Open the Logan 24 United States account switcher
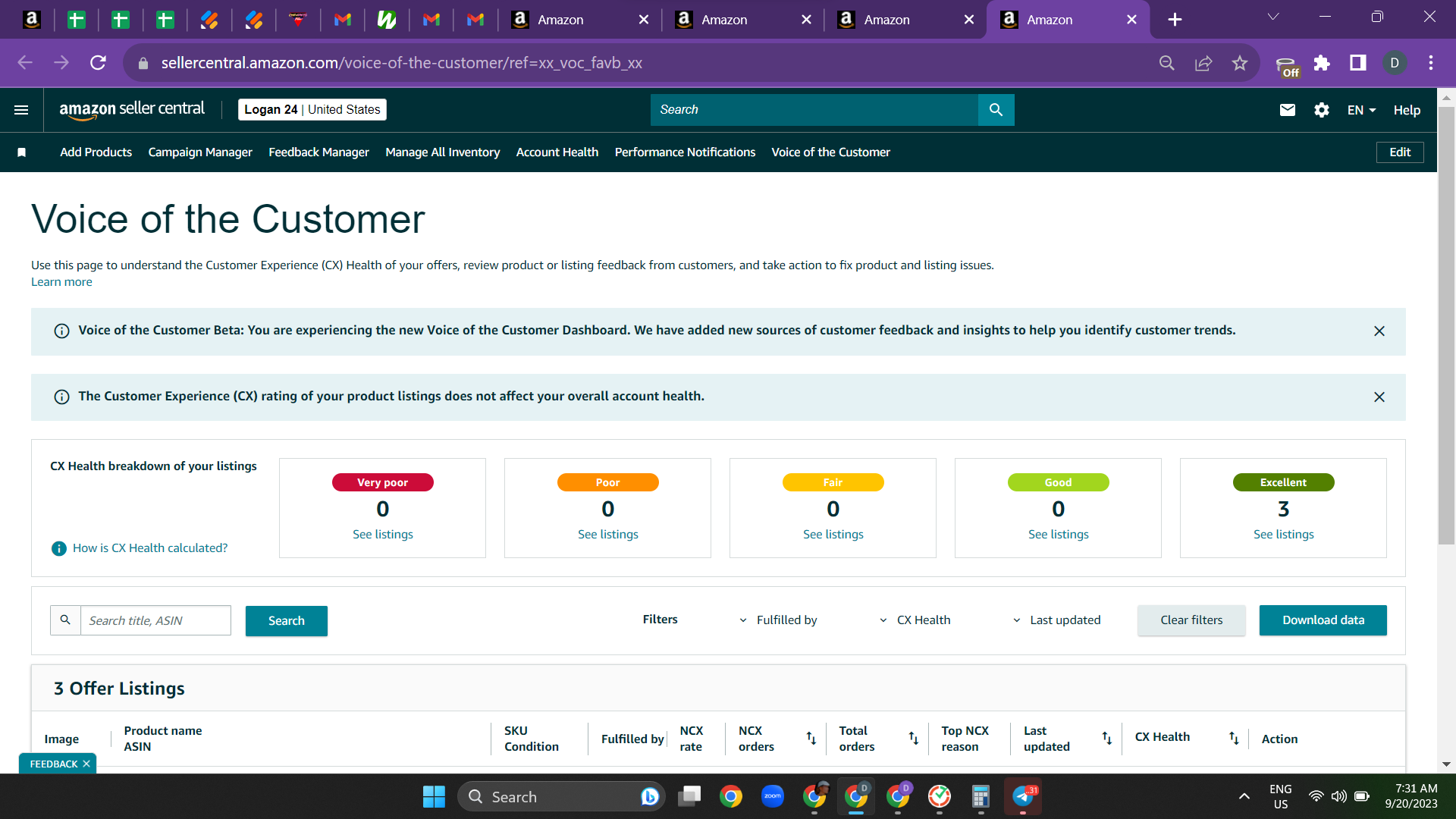Screen dimensions: 1456x819 click(x=312, y=110)
